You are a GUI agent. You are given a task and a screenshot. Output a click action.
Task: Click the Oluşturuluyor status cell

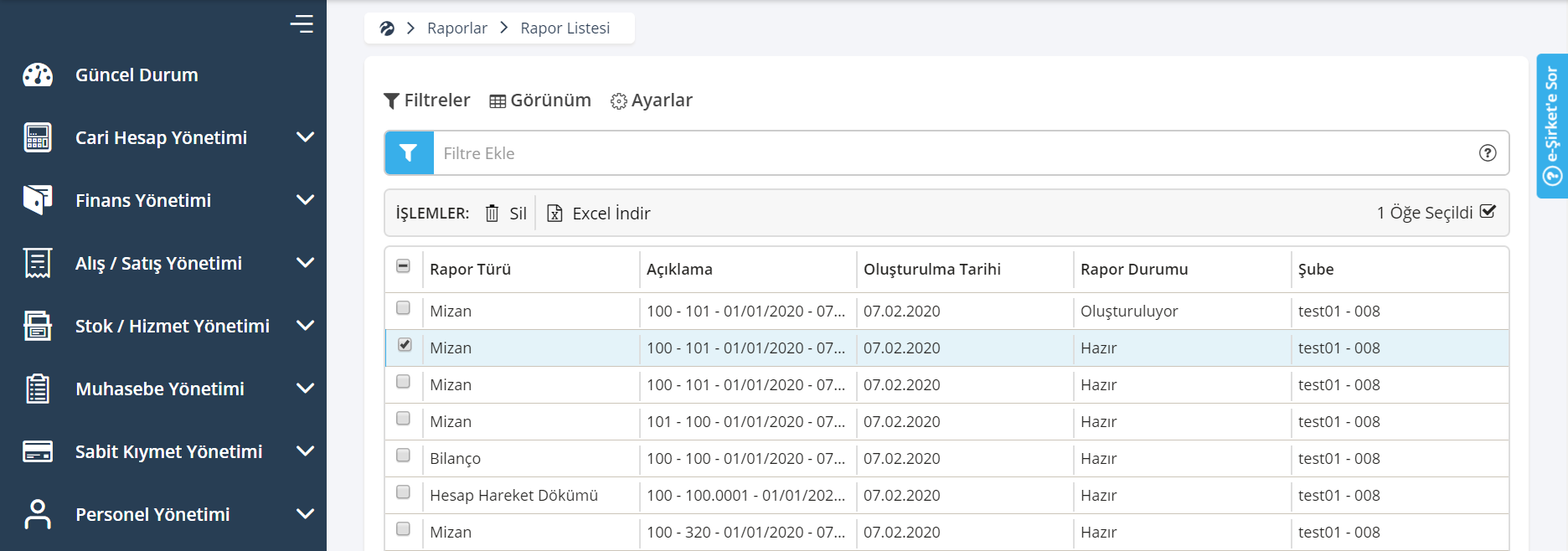click(x=1129, y=312)
